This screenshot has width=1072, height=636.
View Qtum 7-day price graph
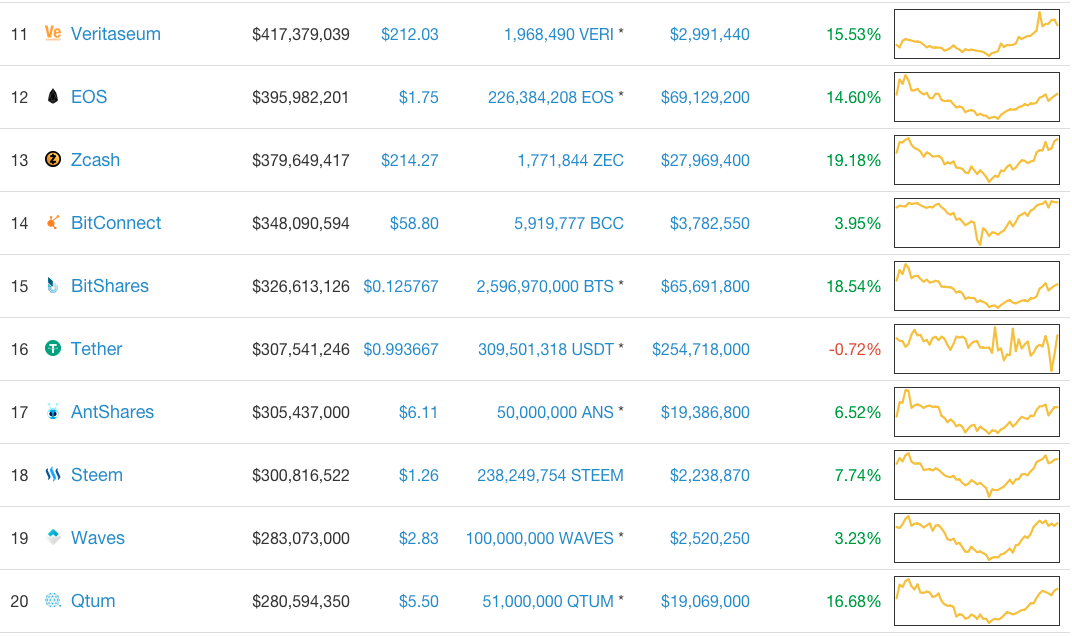point(977,600)
